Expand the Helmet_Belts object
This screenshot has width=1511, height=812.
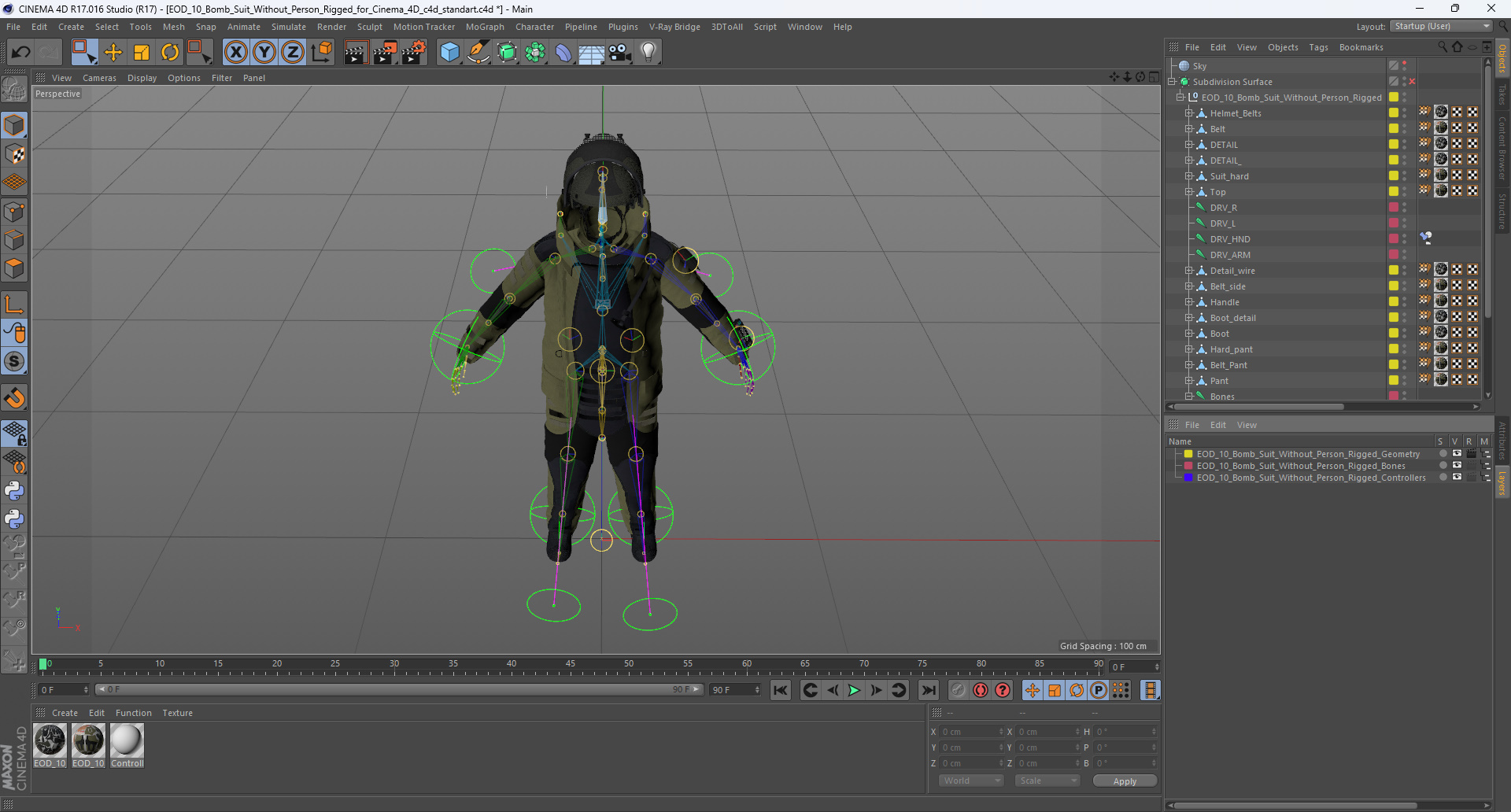[1189, 113]
